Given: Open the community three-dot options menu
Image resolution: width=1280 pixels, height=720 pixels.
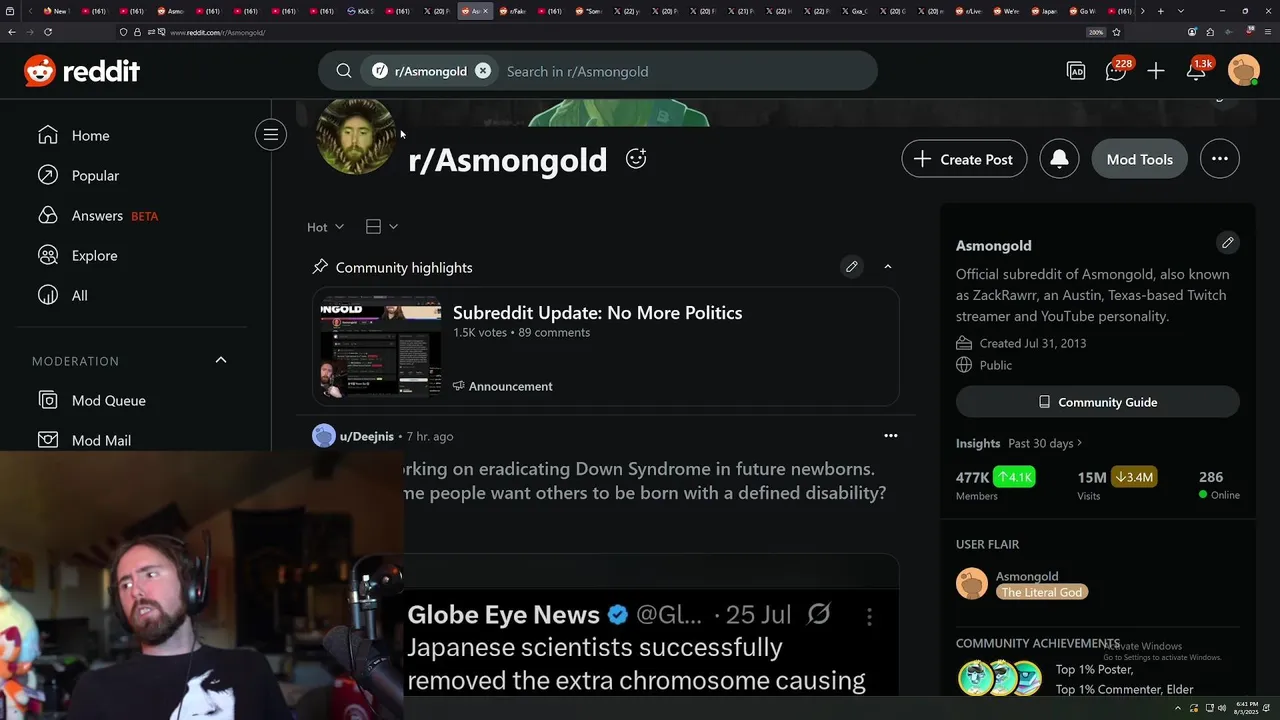Looking at the screenshot, I should [1220, 159].
